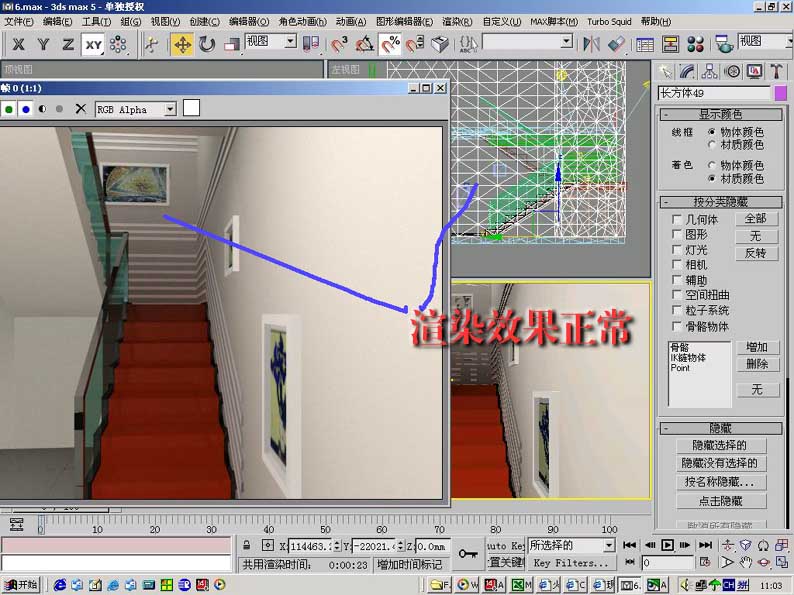794x595 pixels.
Task: Toggle the 3D snap tool
Action: [339, 45]
